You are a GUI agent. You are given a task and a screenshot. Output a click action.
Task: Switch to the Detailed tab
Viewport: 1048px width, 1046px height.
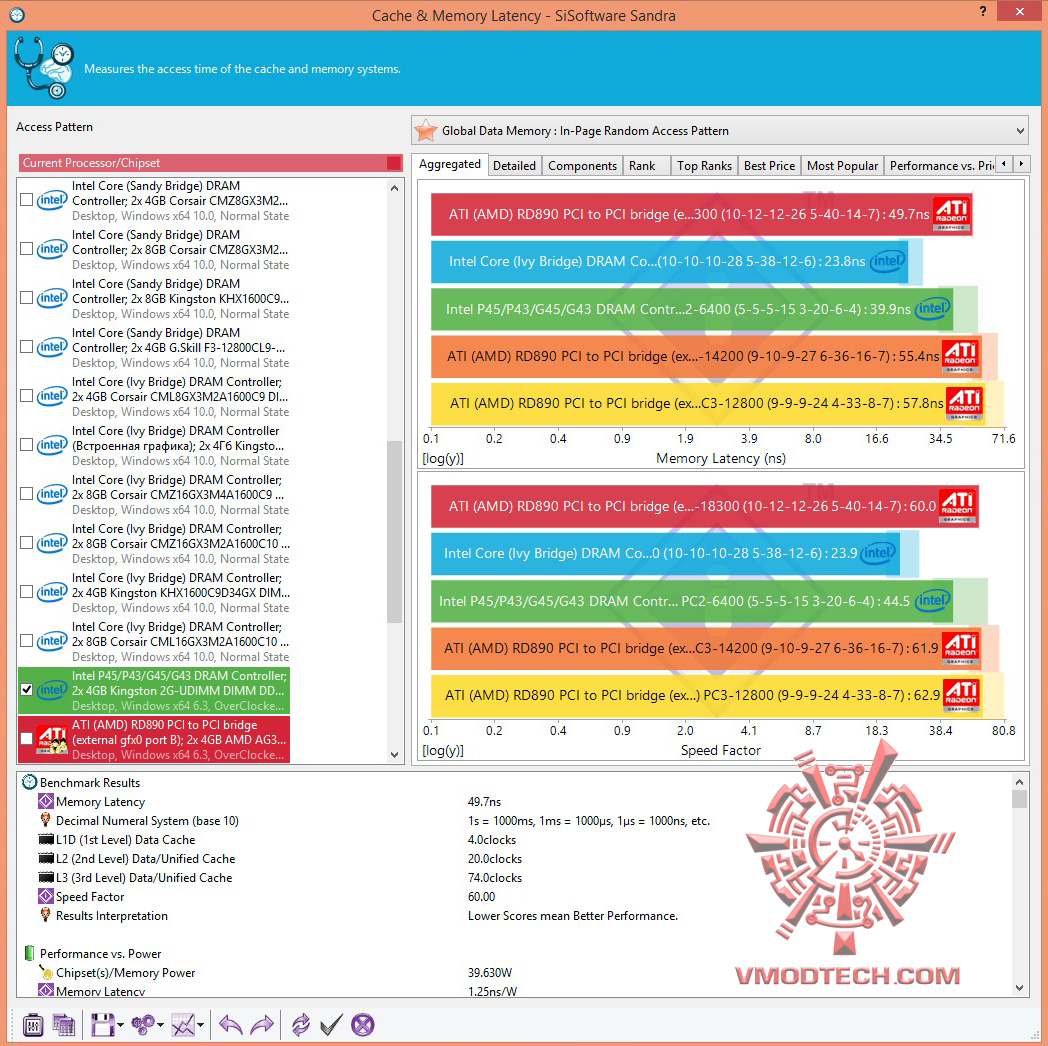click(x=514, y=166)
